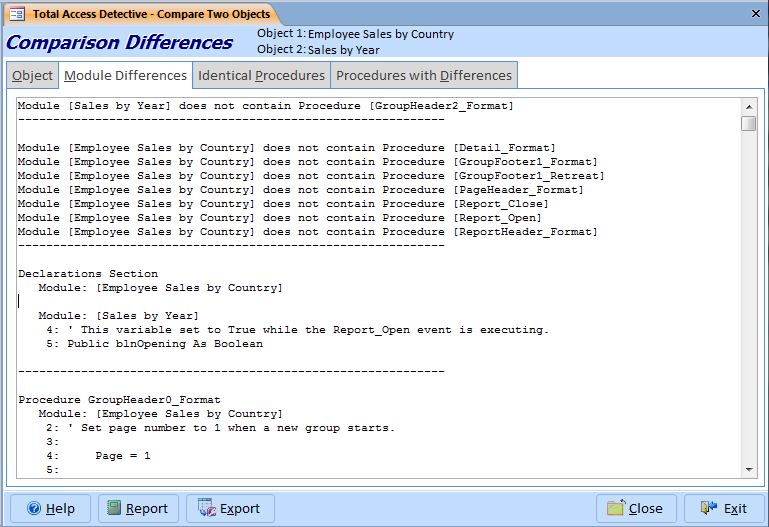Click the Export button's icon
Viewport: 769px width, 527px height.
click(x=206, y=508)
